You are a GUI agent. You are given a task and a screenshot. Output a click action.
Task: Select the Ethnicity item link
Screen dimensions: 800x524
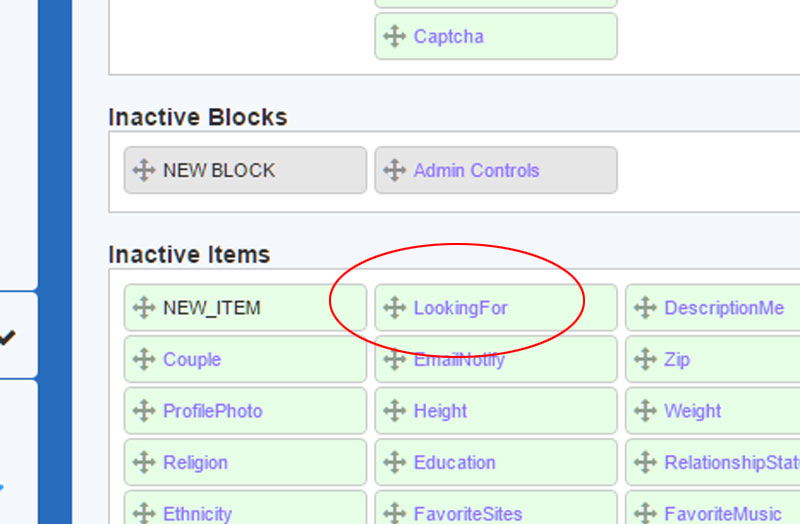tap(197, 514)
